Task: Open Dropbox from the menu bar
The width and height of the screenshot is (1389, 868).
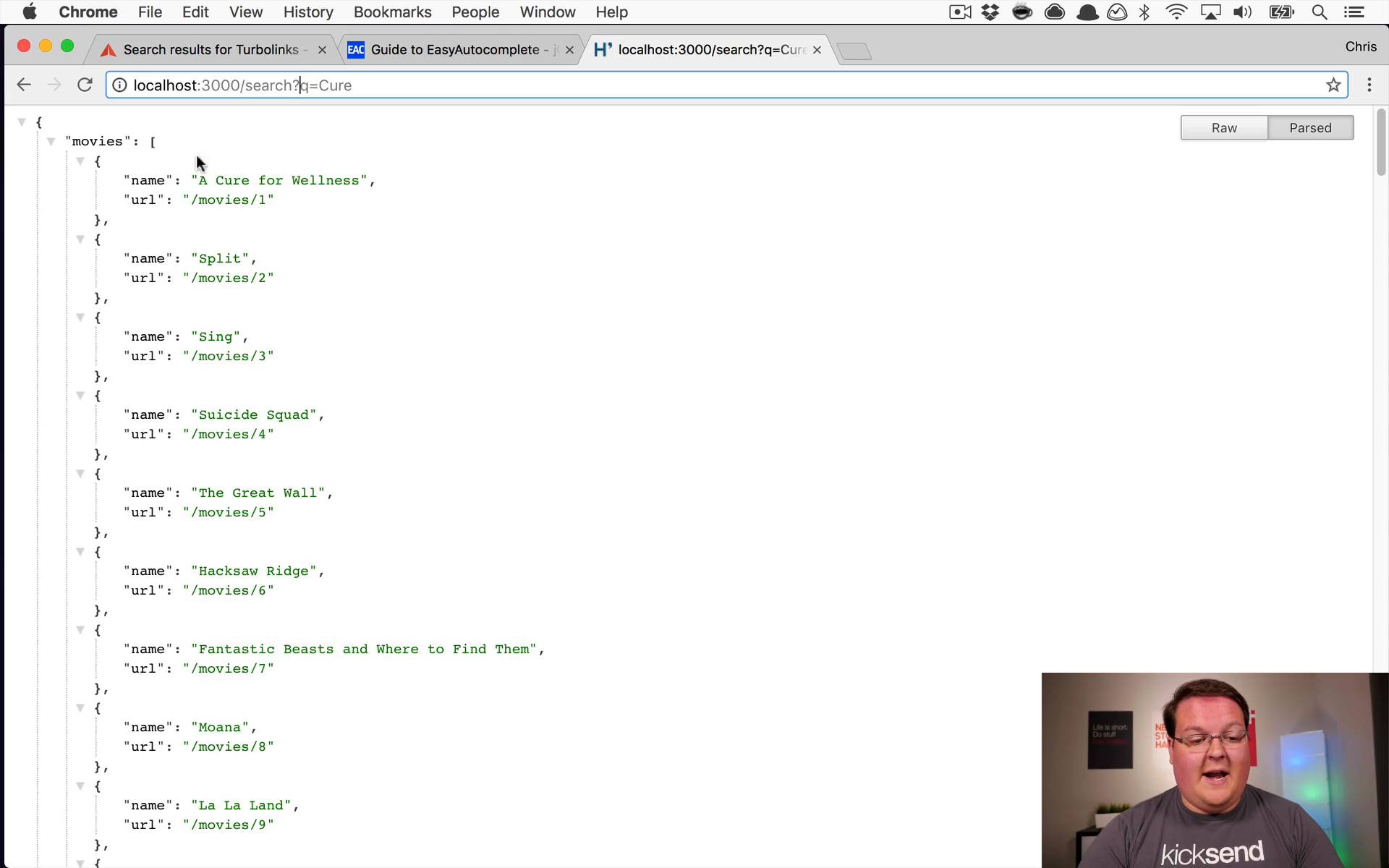Action: point(990,12)
